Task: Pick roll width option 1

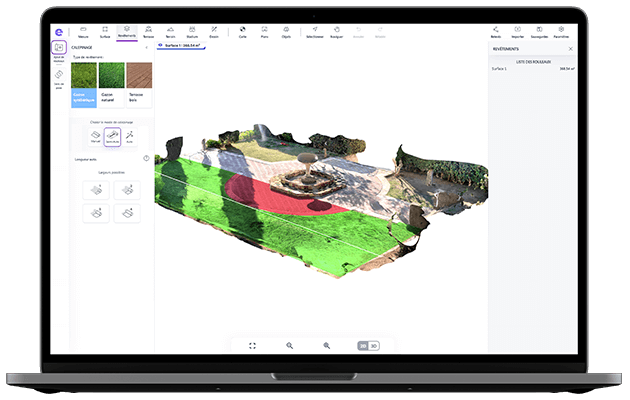Action: [96, 190]
